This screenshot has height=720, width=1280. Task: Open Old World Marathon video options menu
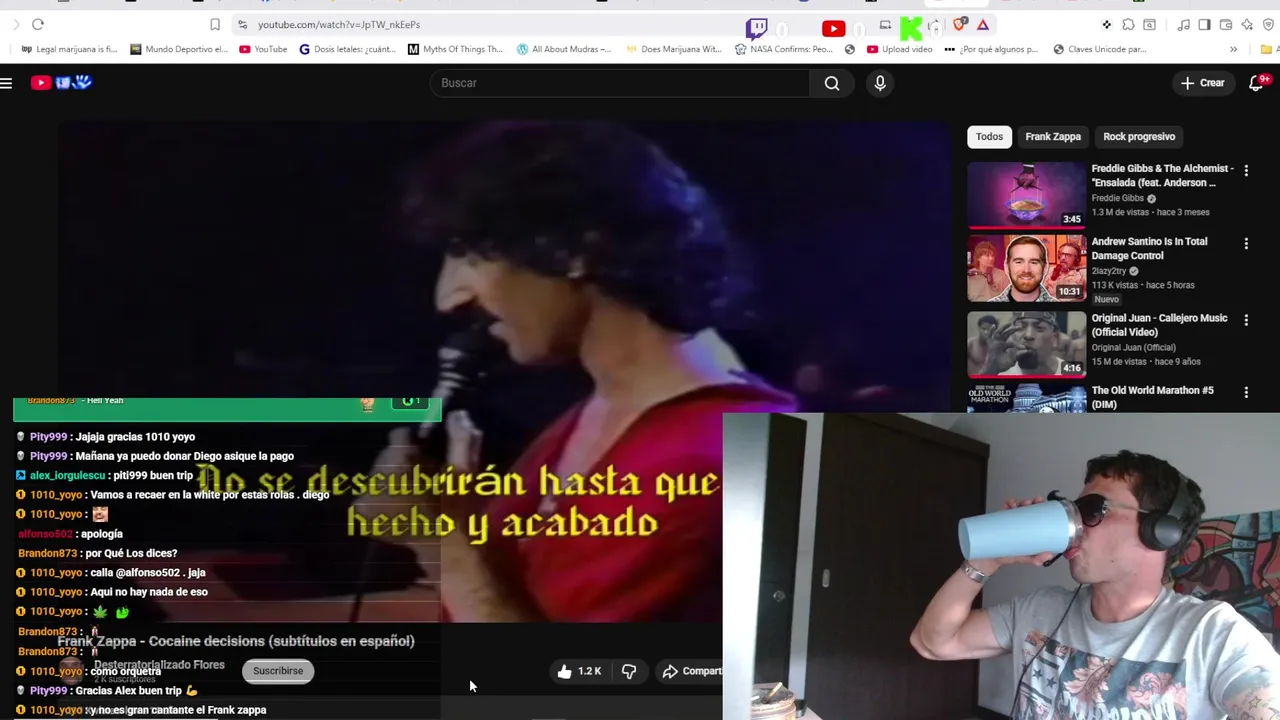[x=1246, y=393]
